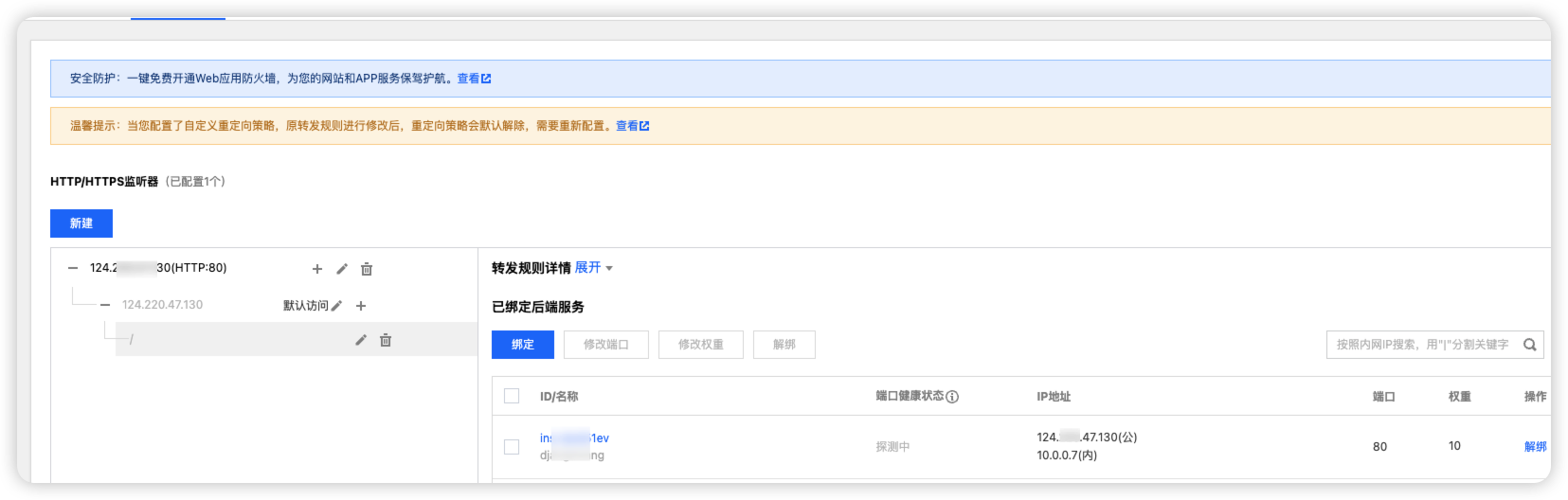The image size is (1568, 500).
Task: Delete the HTTP:80 listener using the trash icon
Action: point(367,269)
